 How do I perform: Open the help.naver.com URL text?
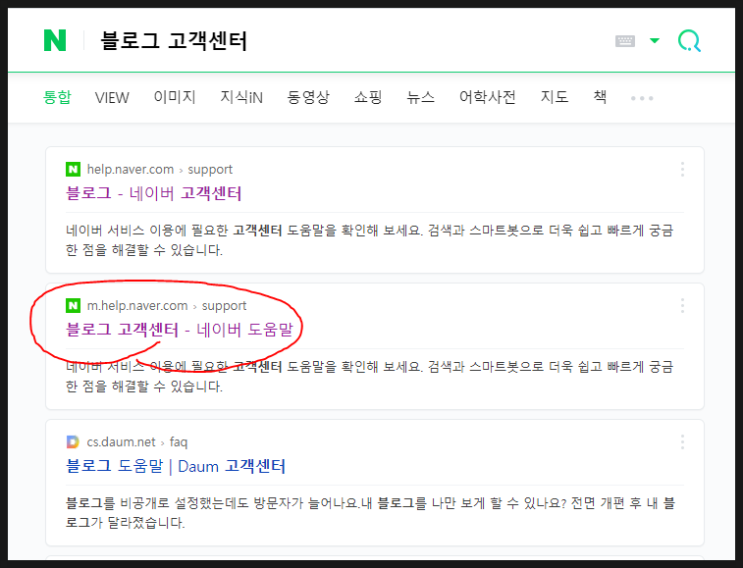tap(130, 169)
